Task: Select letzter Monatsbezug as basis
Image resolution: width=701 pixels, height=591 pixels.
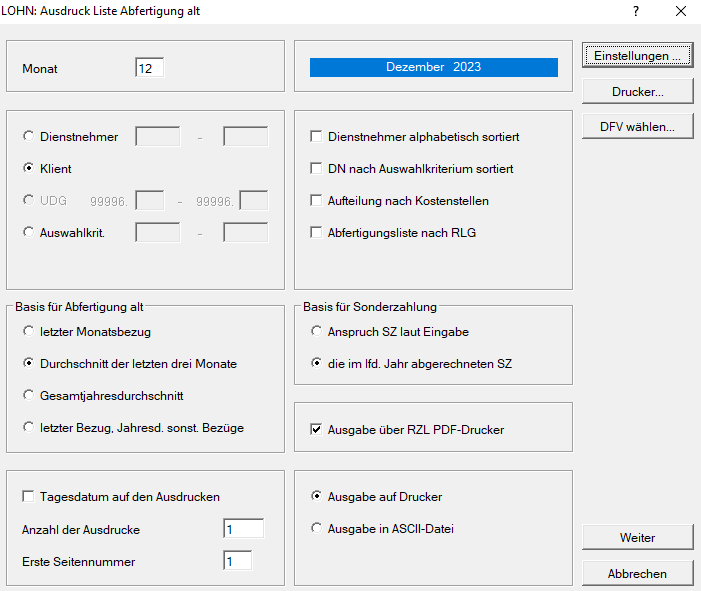Action: click(28, 331)
